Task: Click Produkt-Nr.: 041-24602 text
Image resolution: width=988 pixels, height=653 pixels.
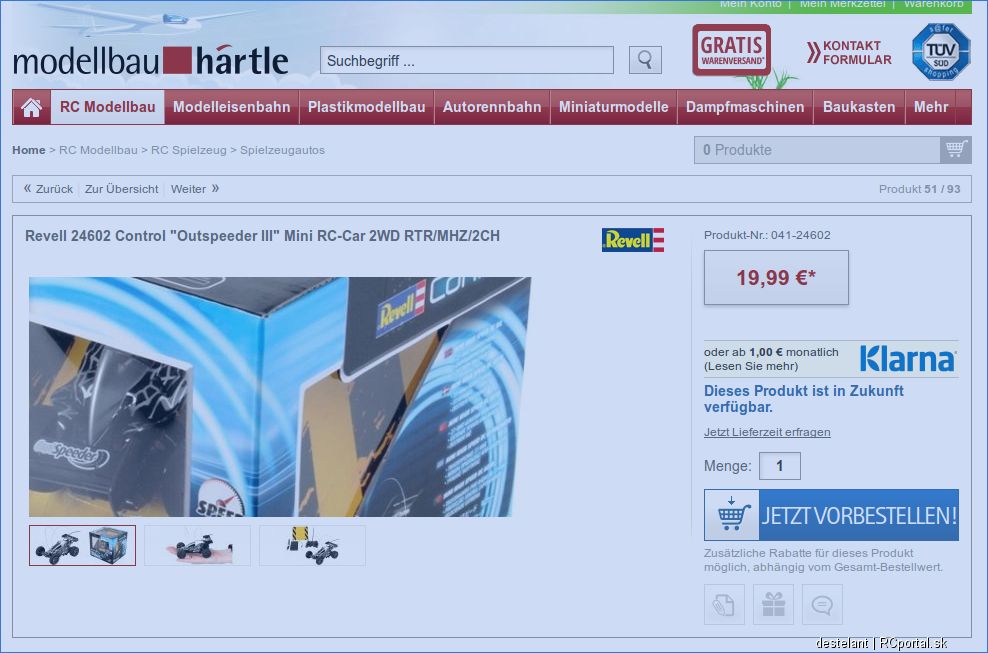Action: 767,235
